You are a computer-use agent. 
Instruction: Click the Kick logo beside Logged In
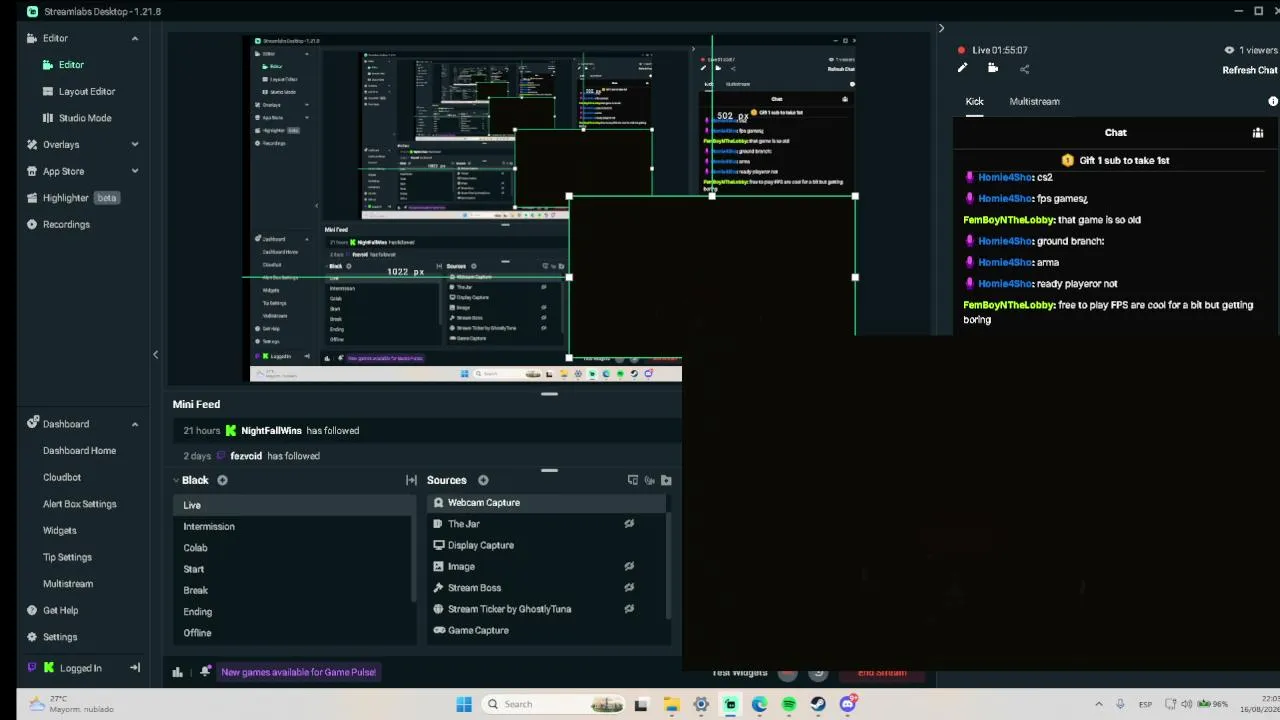(48, 668)
